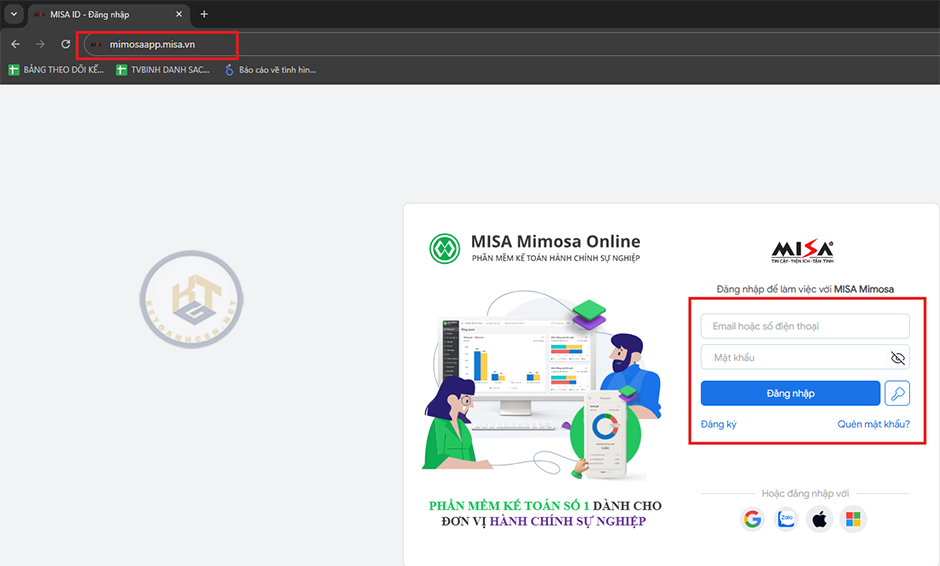This screenshot has height=566, width=940.
Task: Click the green MISA Mimosa Online logo
Action: click(x=444, y=248)
